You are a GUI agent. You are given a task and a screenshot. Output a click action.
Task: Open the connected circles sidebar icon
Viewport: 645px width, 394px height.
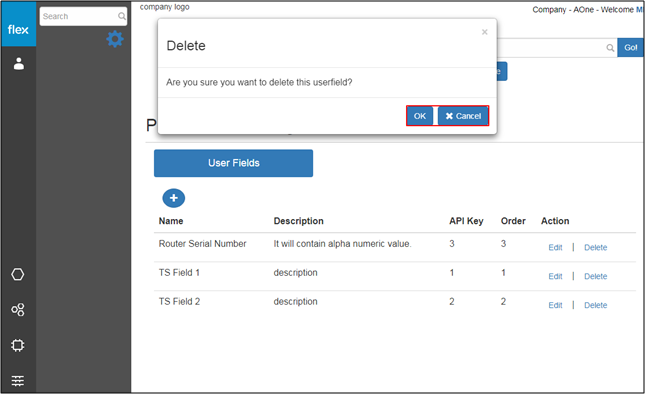[x=18, y=309]
